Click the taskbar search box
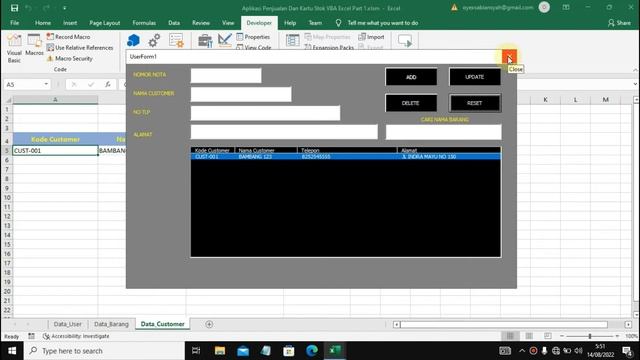Viewport: 640px width, 360px height. pyautogui.click(x=104, y=351)
